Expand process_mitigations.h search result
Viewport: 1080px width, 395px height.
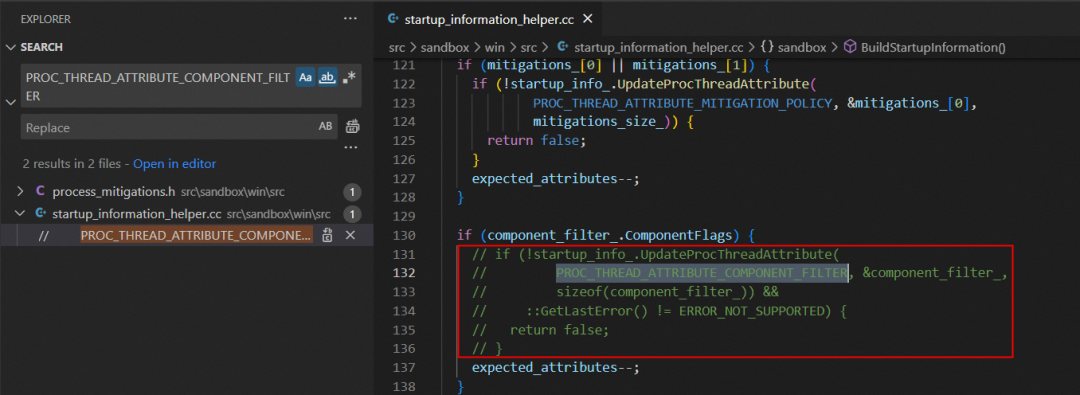coord(20,191)
